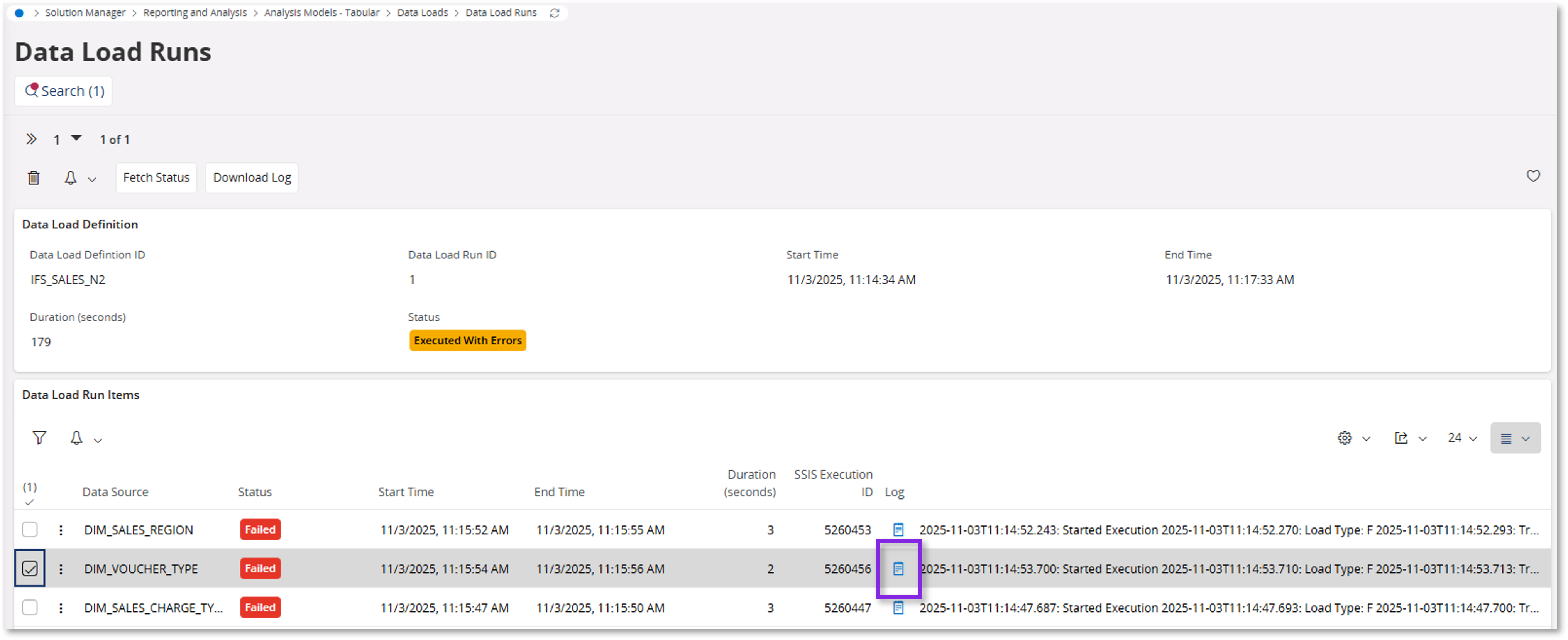
Task: Open log icon for execution 5260447
Action: click(x=898, y=608)
